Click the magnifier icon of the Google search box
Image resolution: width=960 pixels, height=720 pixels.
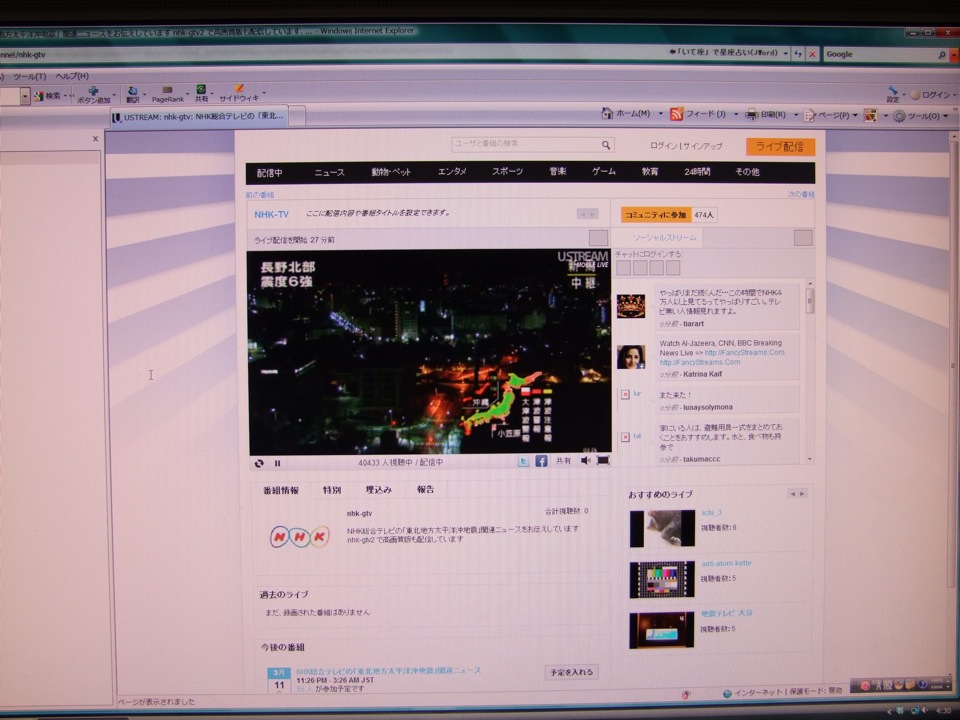click(942, 54)
